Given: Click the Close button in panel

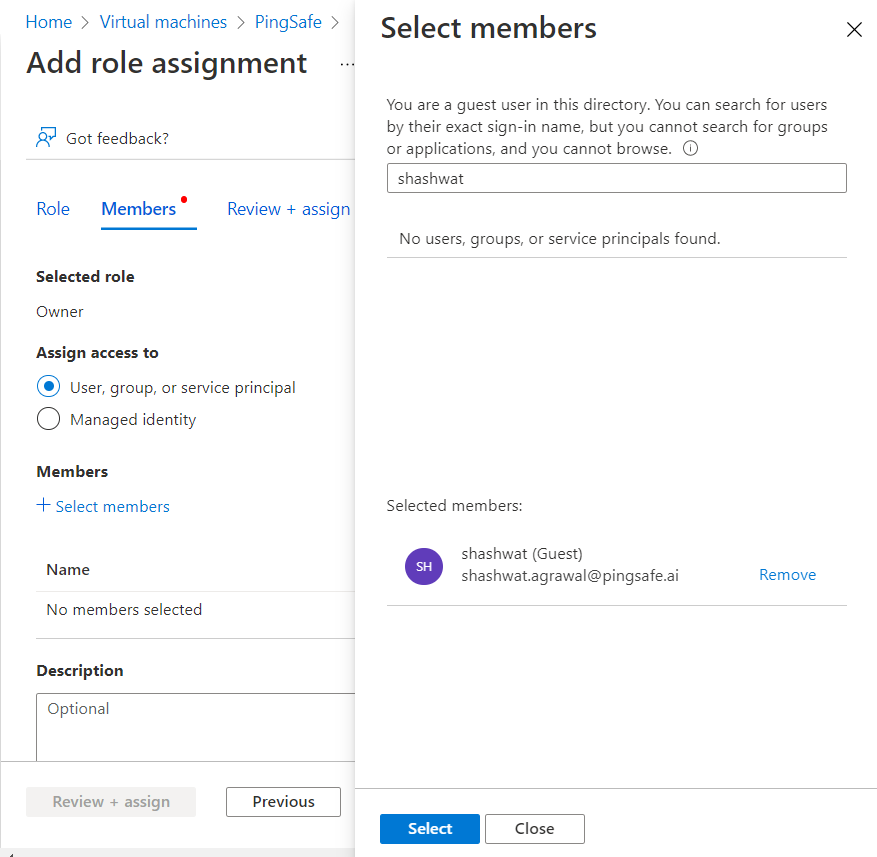Looking at the screenshot, I should 534,828.
